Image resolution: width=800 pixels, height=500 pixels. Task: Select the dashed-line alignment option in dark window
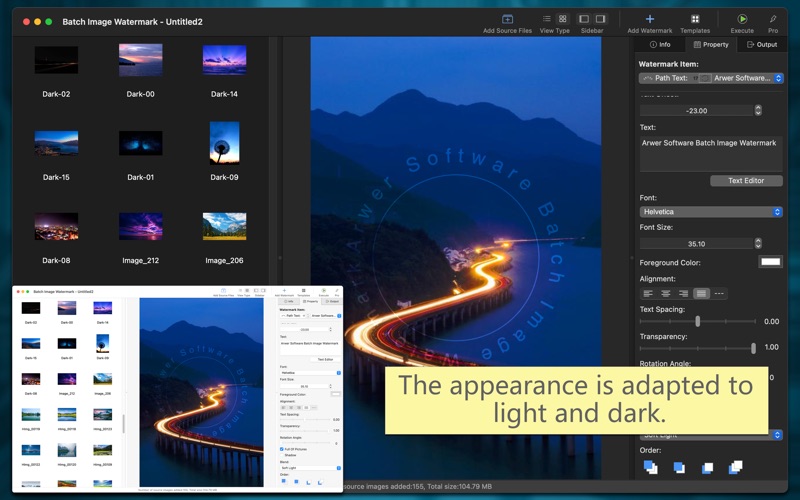pos(719,293)
